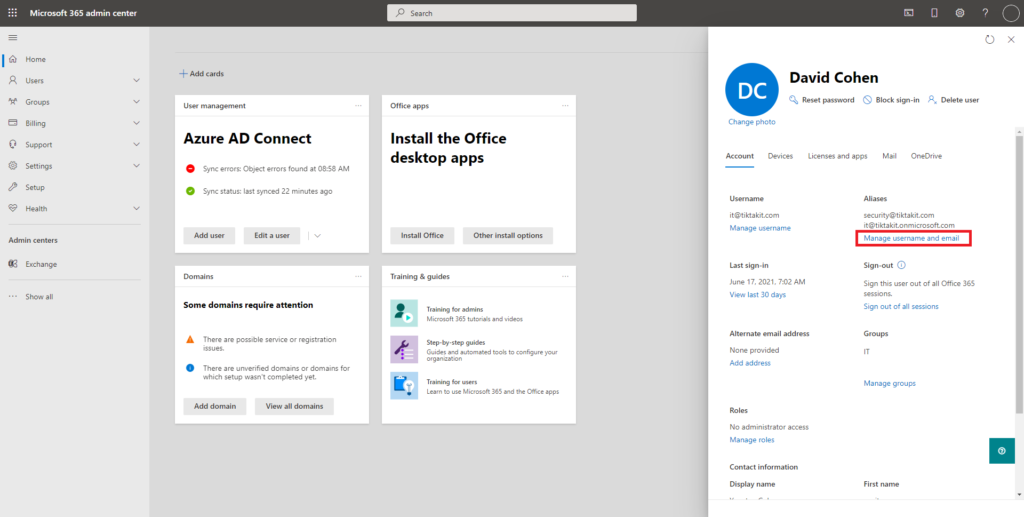The width and height of the screenshot is (1024, 517).
Task: Open Health in the navigation pane
Action: pos(36,208)
